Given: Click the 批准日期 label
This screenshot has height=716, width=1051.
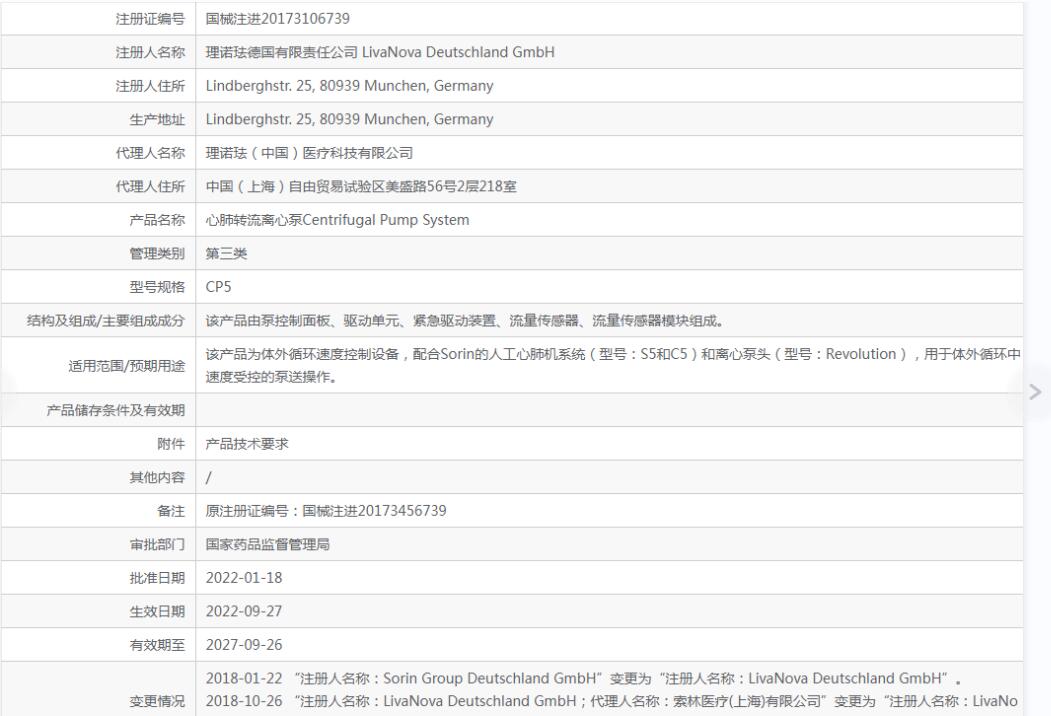Looking at the screenshot, I should pos(157,578).
